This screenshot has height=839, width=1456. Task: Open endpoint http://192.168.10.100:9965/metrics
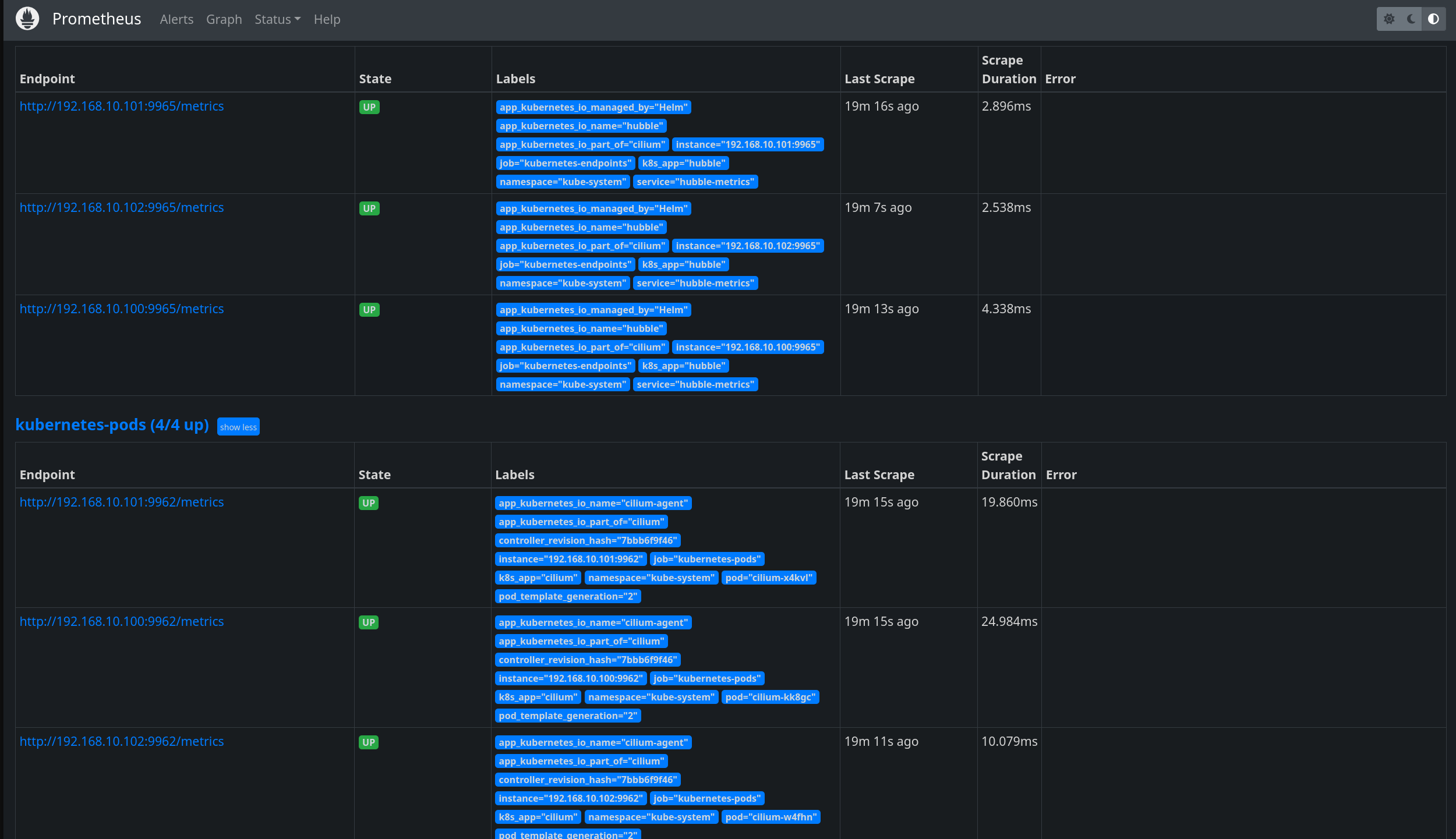[x=122, y=309]
